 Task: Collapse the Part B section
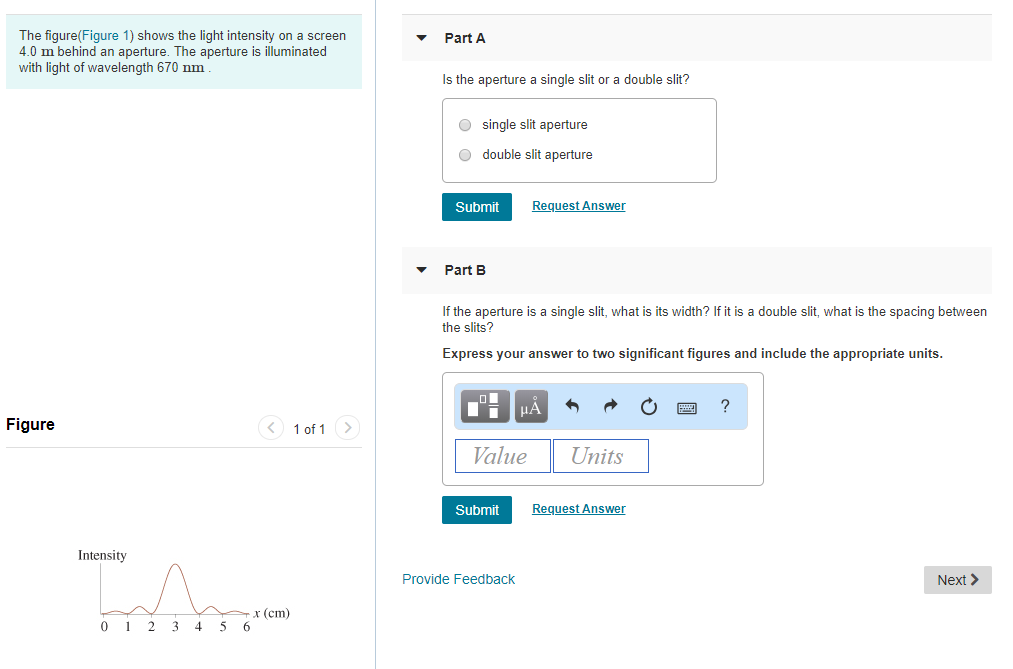(420, 269)
